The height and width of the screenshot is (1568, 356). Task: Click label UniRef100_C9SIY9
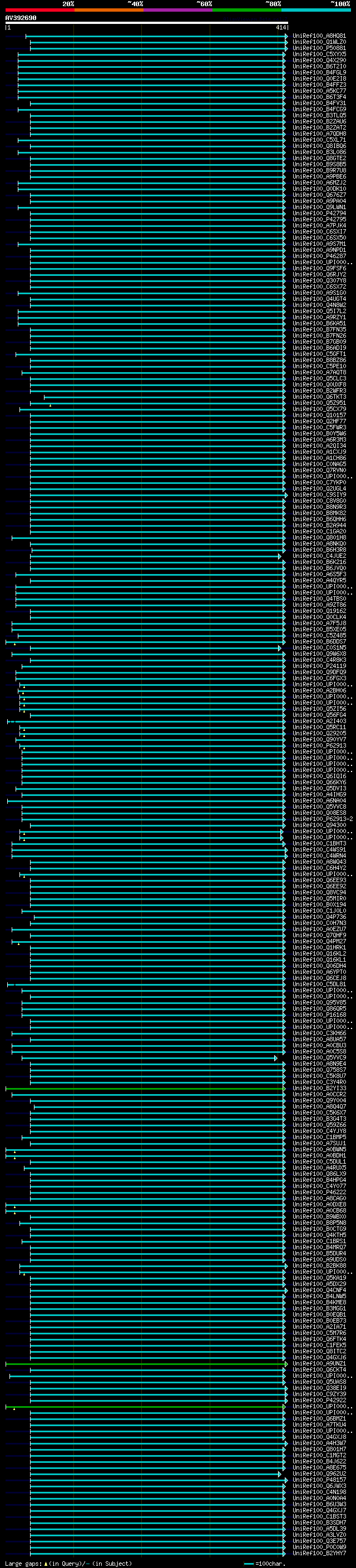(x=319, y=495)
